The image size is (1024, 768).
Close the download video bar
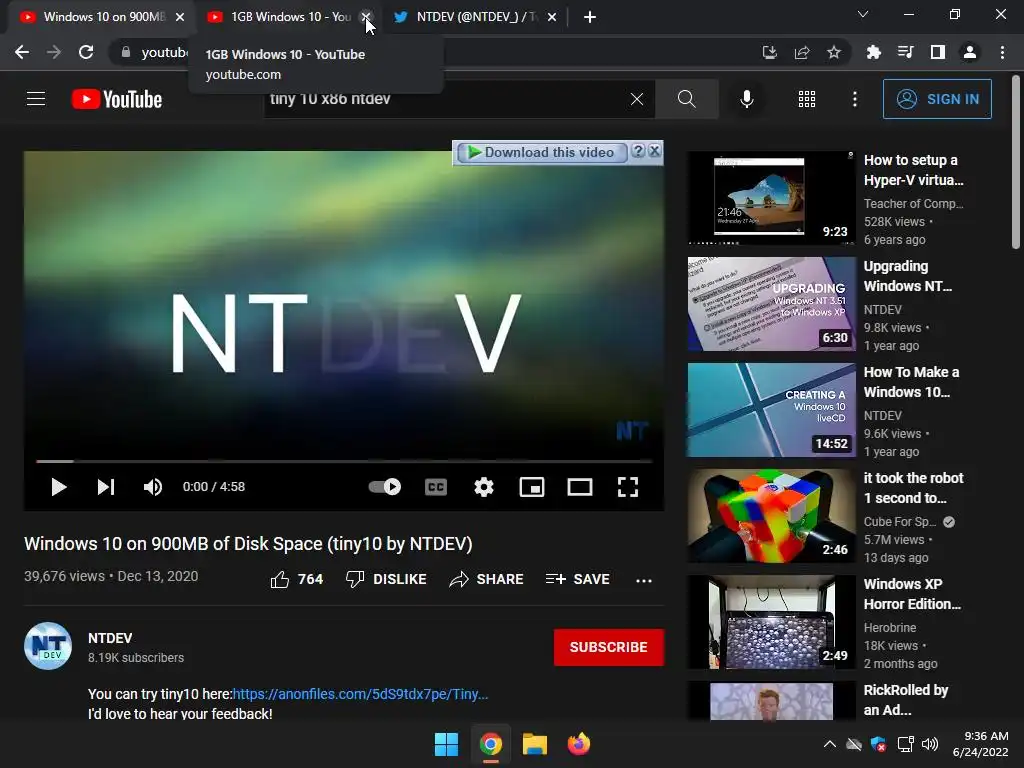654,152
